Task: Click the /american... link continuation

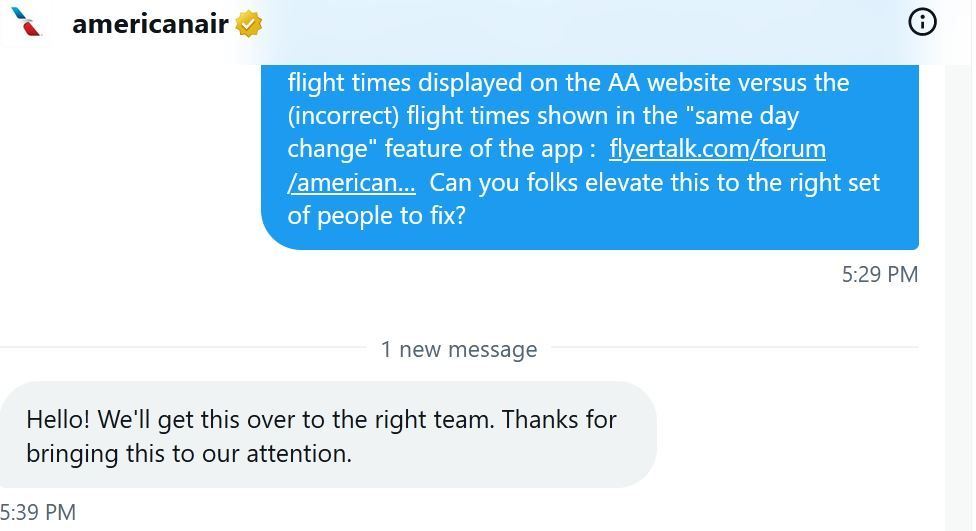Action: coord(351,183)
